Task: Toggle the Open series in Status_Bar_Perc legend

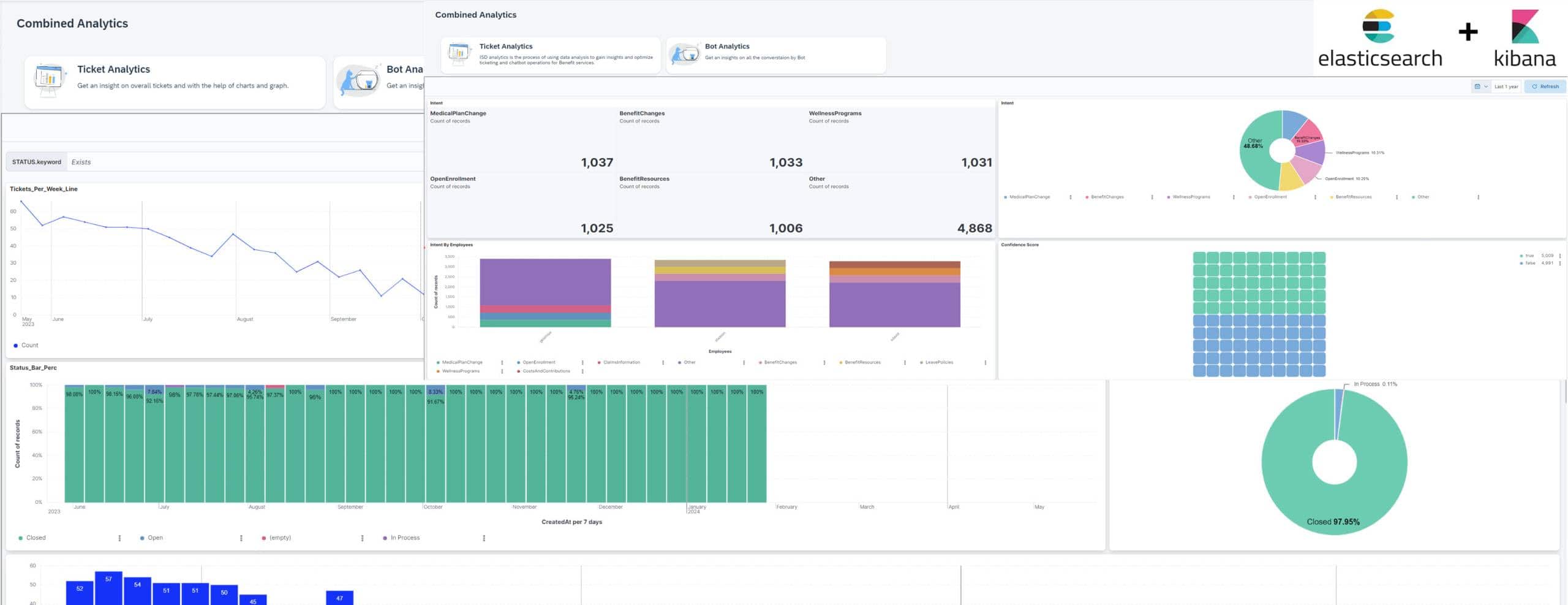Action: pos(155,538)
